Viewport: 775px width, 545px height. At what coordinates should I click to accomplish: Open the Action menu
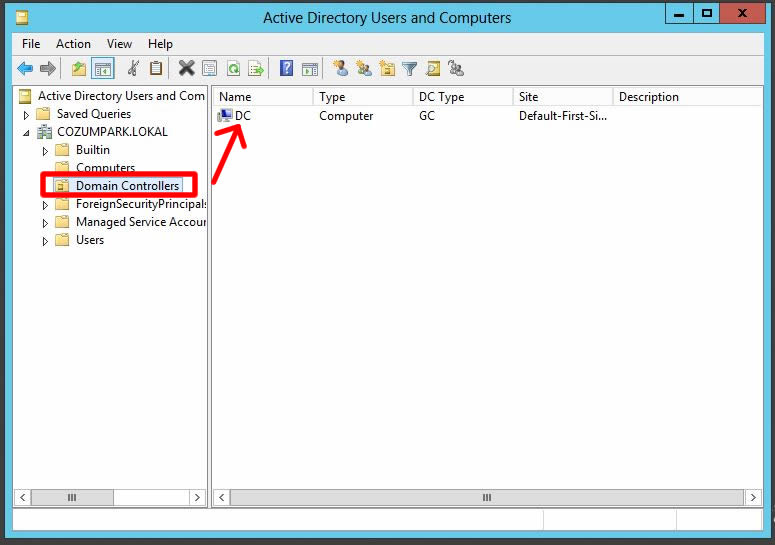point(73,44)
